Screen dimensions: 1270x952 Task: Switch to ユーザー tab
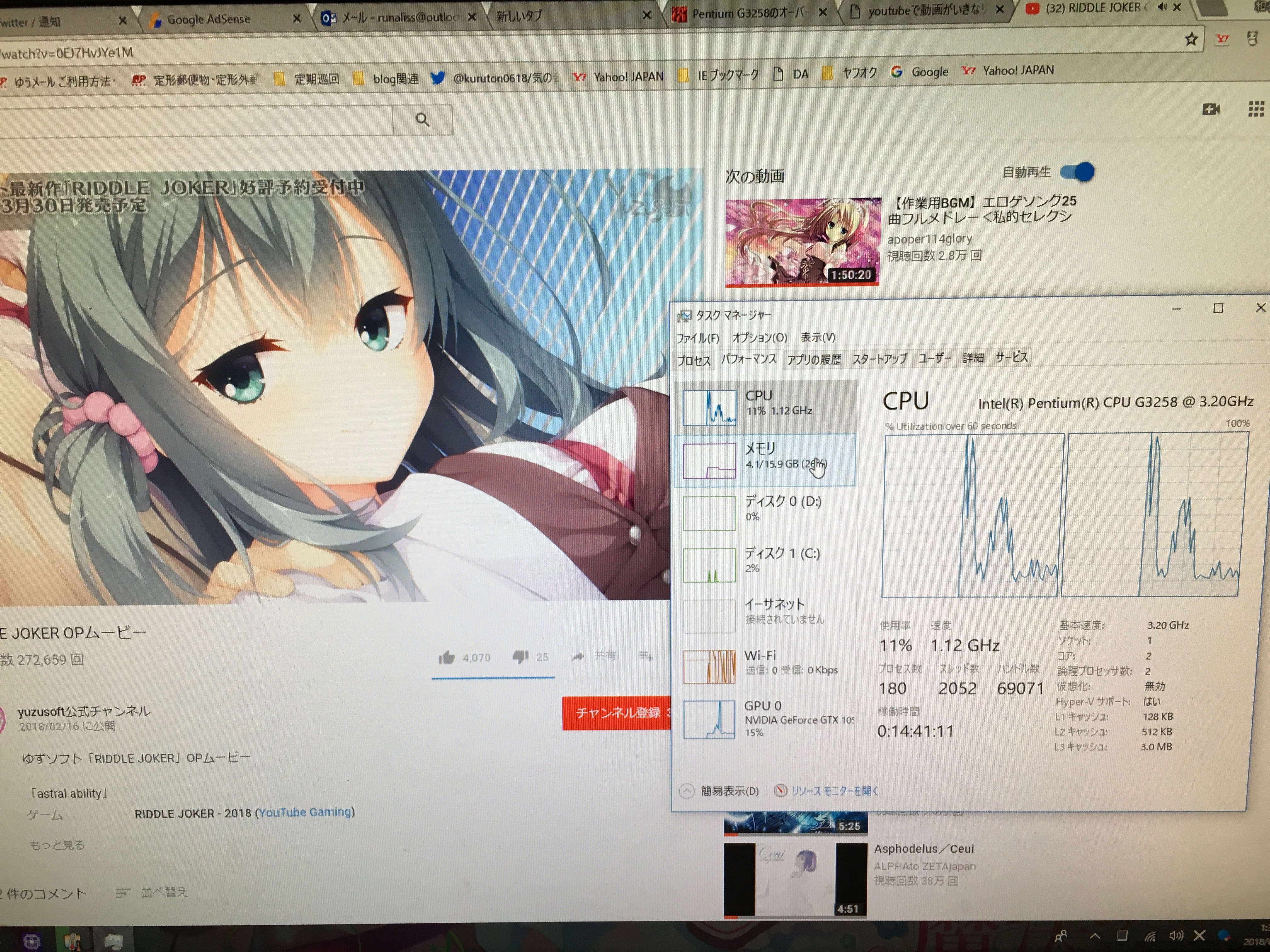click(x=934, y=358)
